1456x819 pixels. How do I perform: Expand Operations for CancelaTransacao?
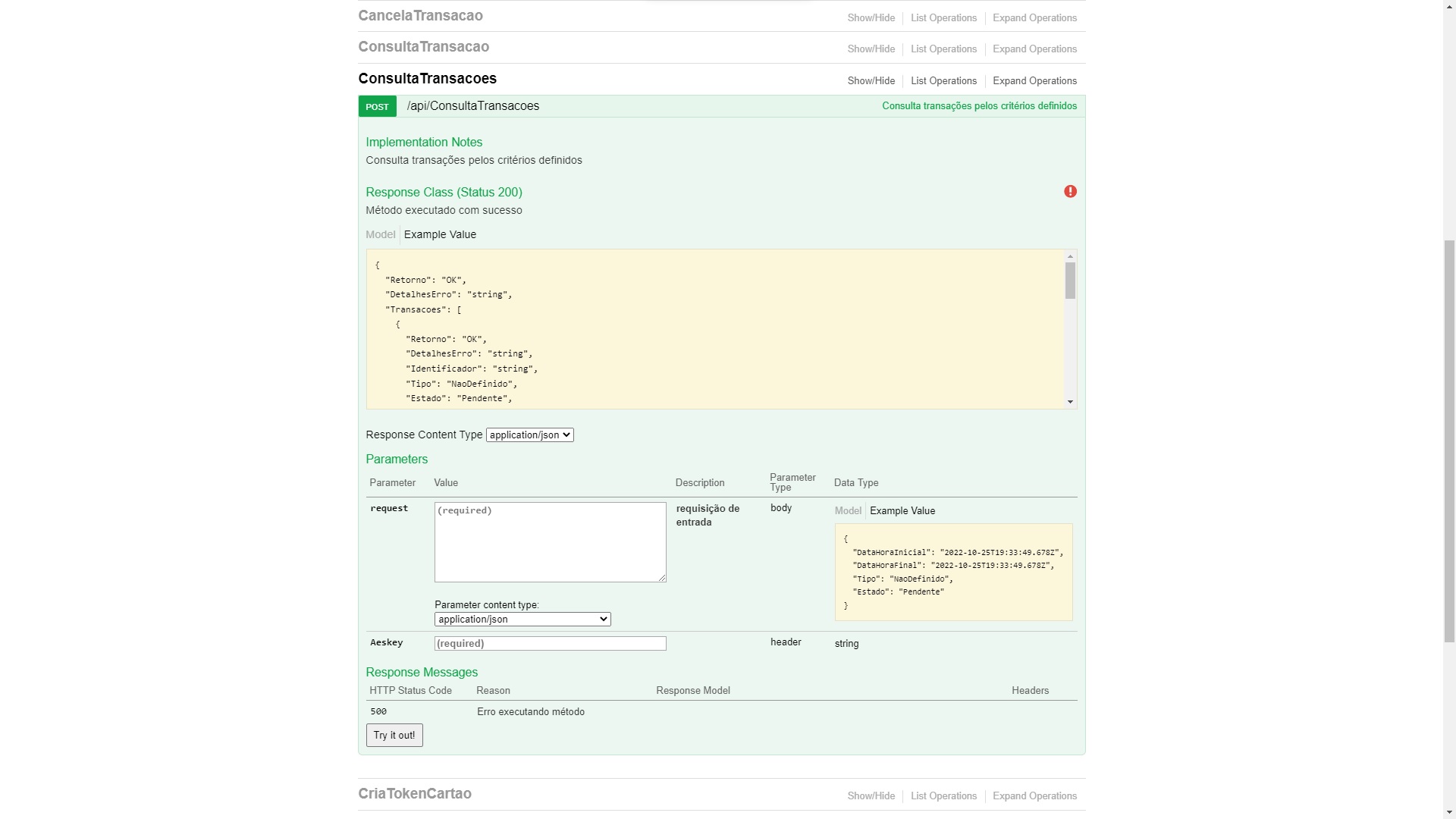point(1034,18)
